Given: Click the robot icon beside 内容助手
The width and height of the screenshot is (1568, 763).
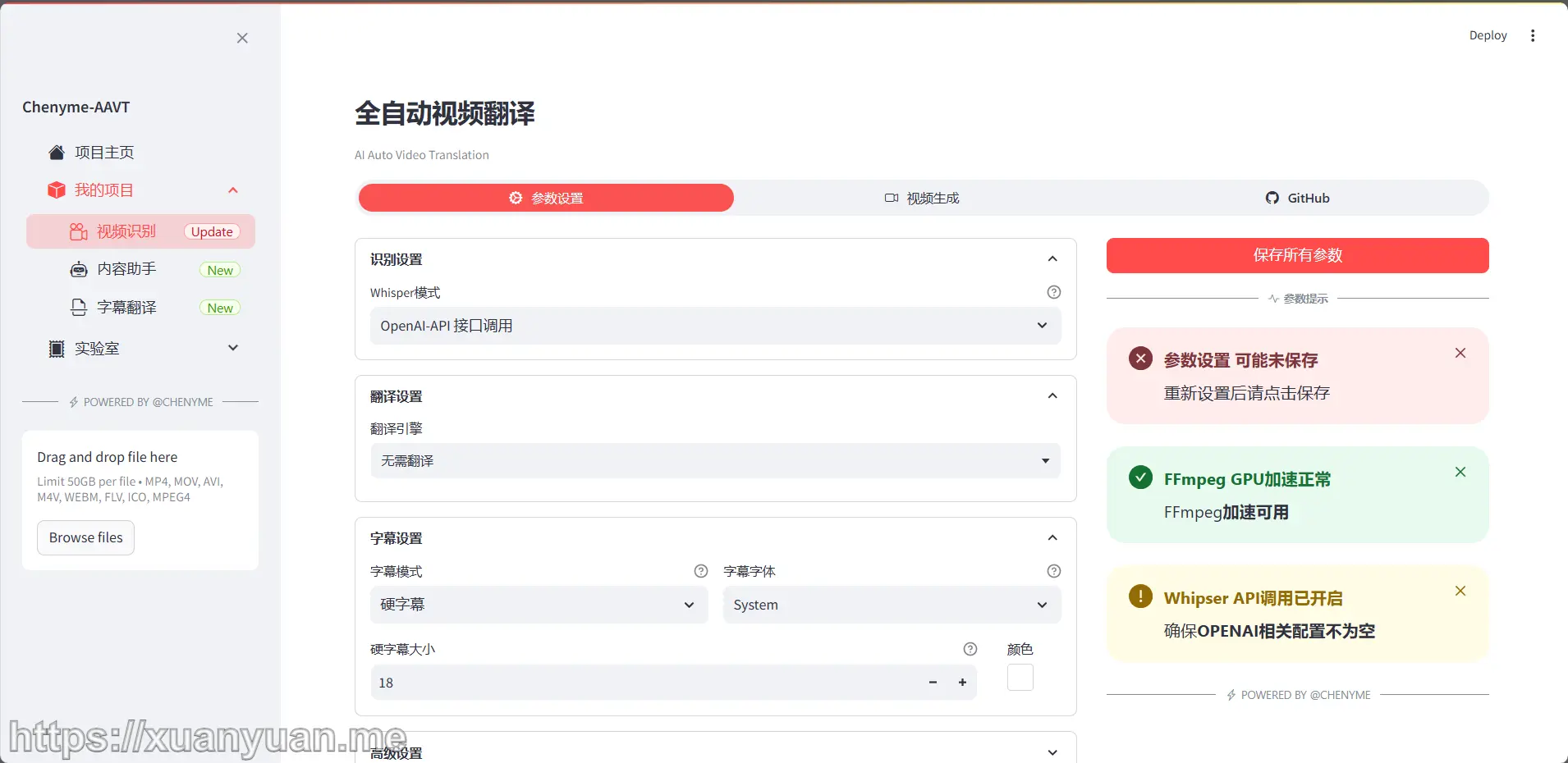Looking at the screenshot, I should (x=79, y=269).
